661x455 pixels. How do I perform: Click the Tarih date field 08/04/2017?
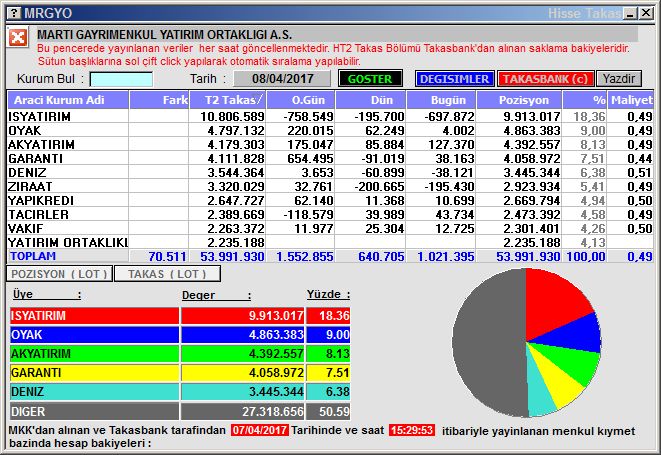pyautogui.click(x=282, y=79)
